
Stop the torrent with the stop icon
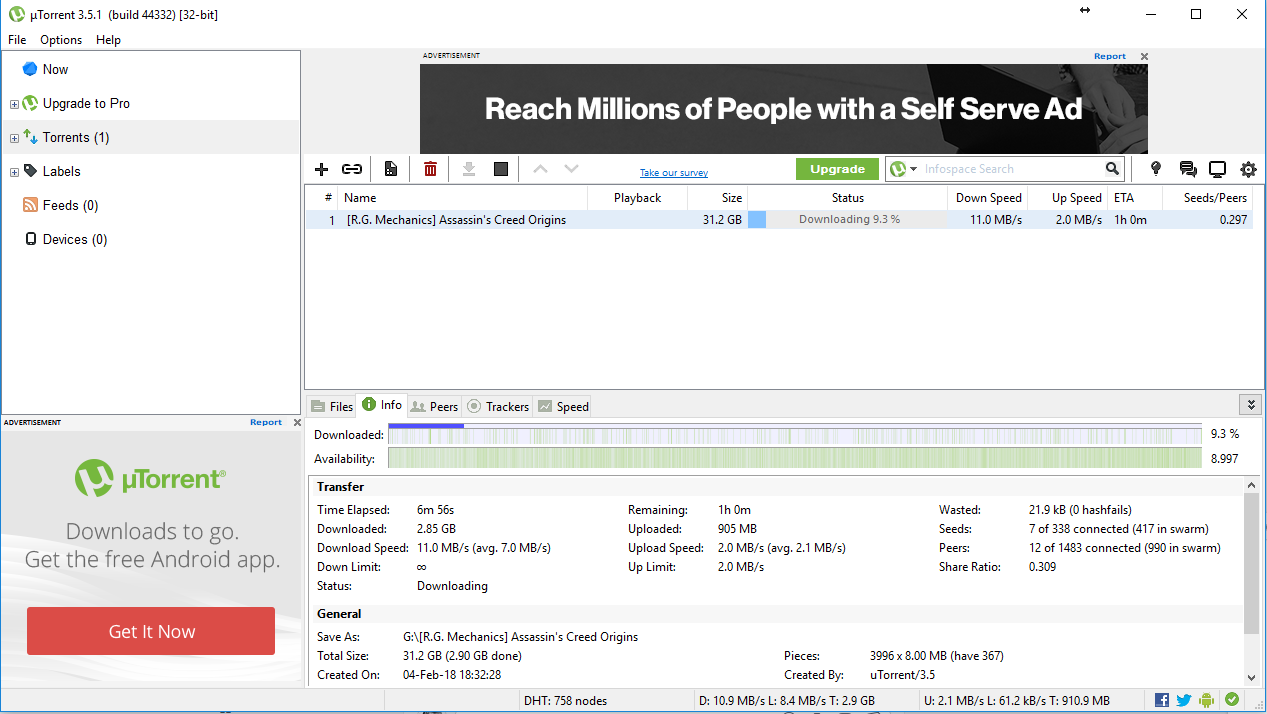pos(501,169)
